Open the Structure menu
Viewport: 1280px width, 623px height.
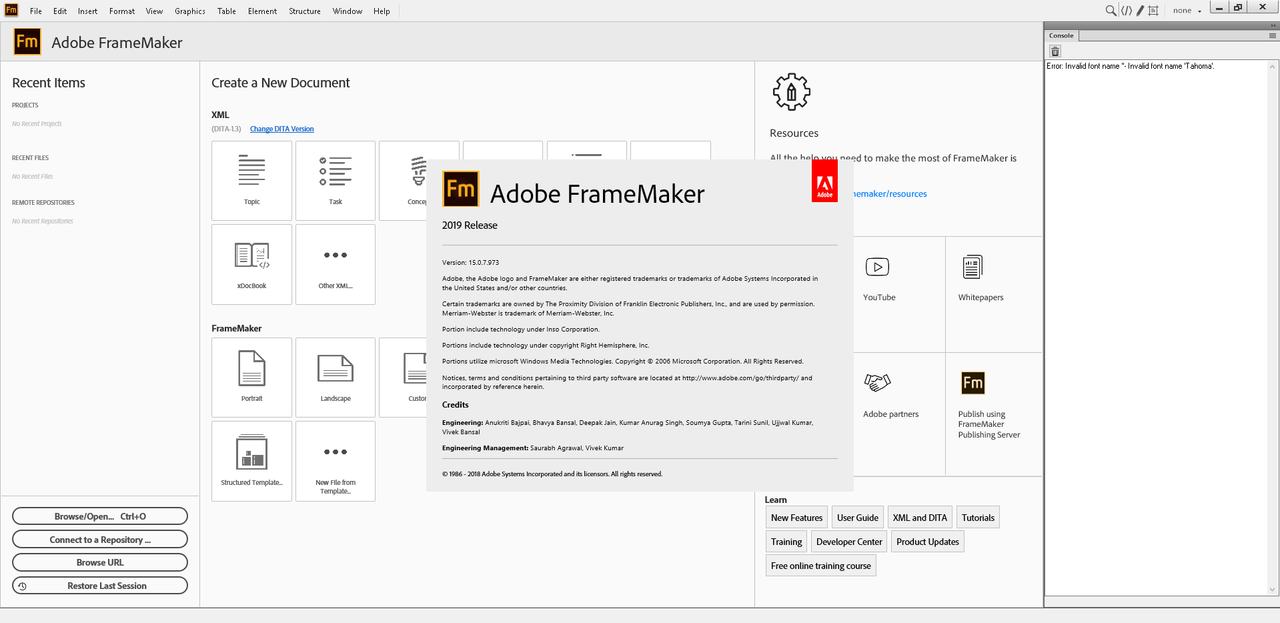305,11
